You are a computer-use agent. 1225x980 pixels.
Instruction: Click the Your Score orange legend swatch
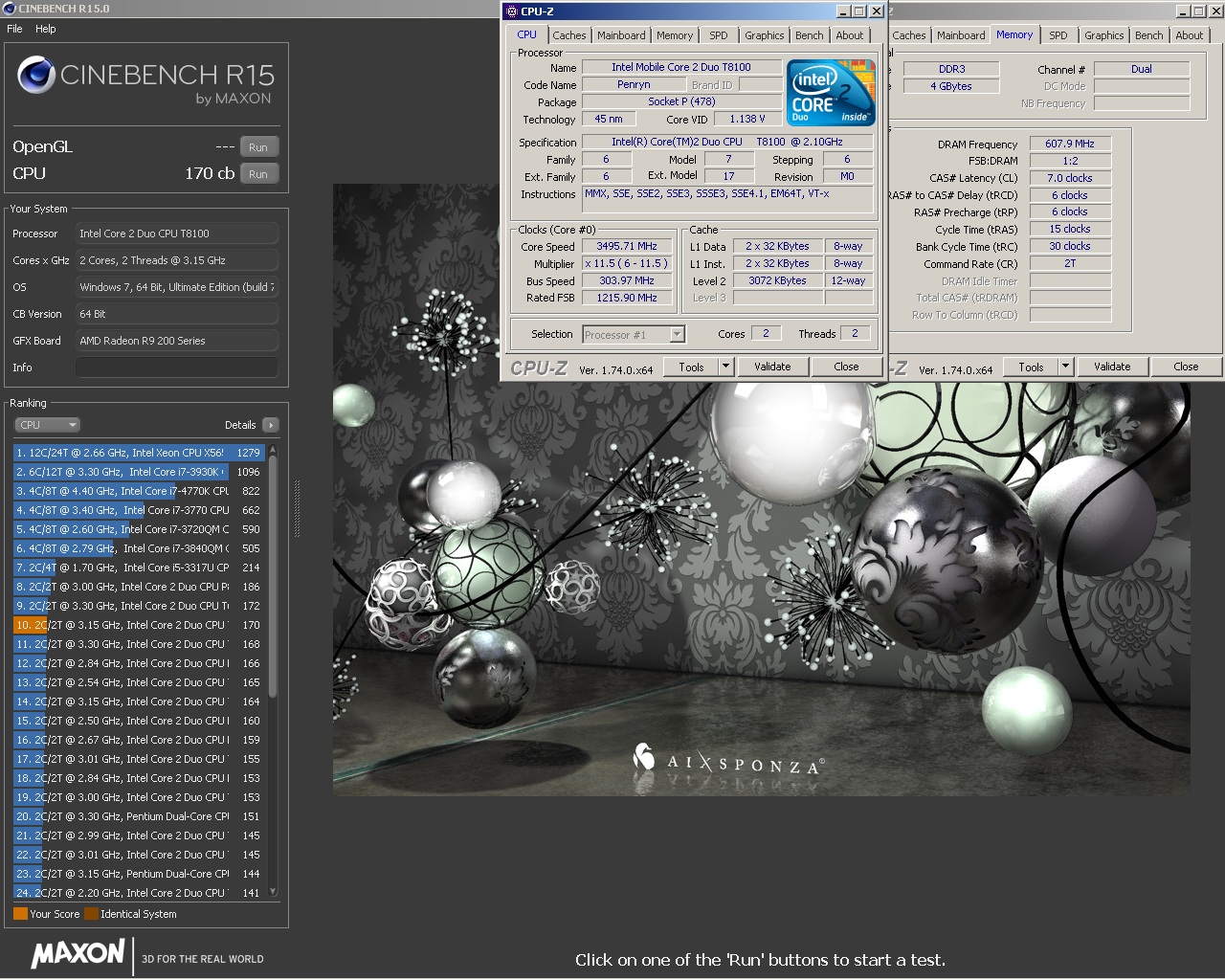[x=20, y=914]
